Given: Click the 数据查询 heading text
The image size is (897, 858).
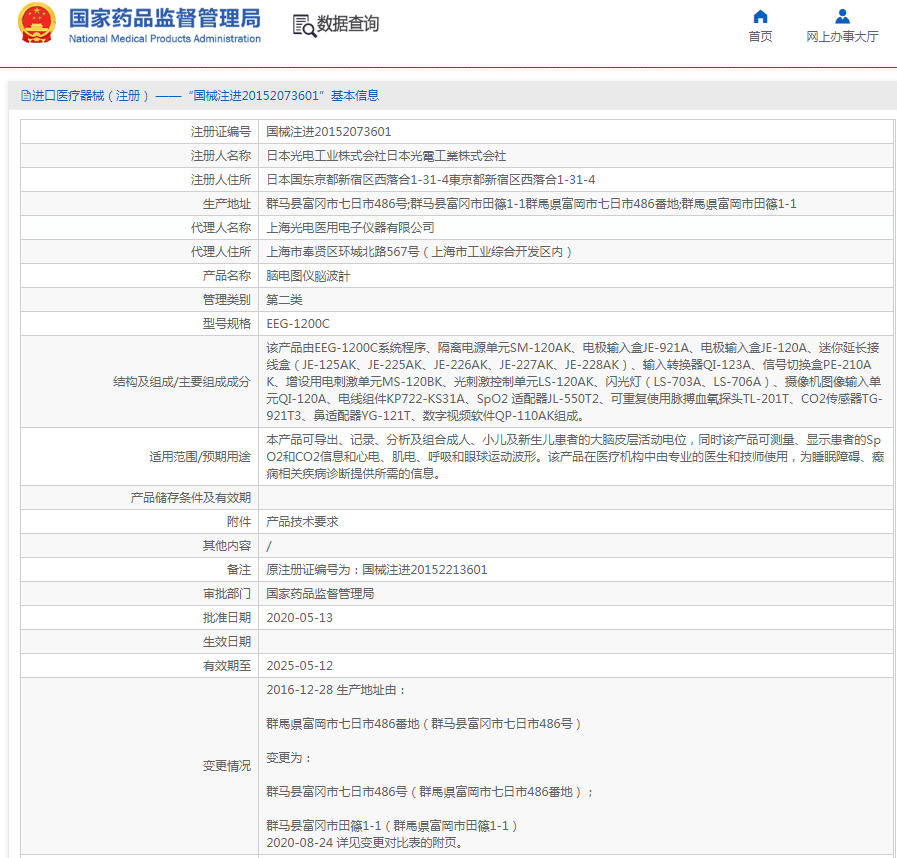Looking at the screenshot, I should point(348,25).
